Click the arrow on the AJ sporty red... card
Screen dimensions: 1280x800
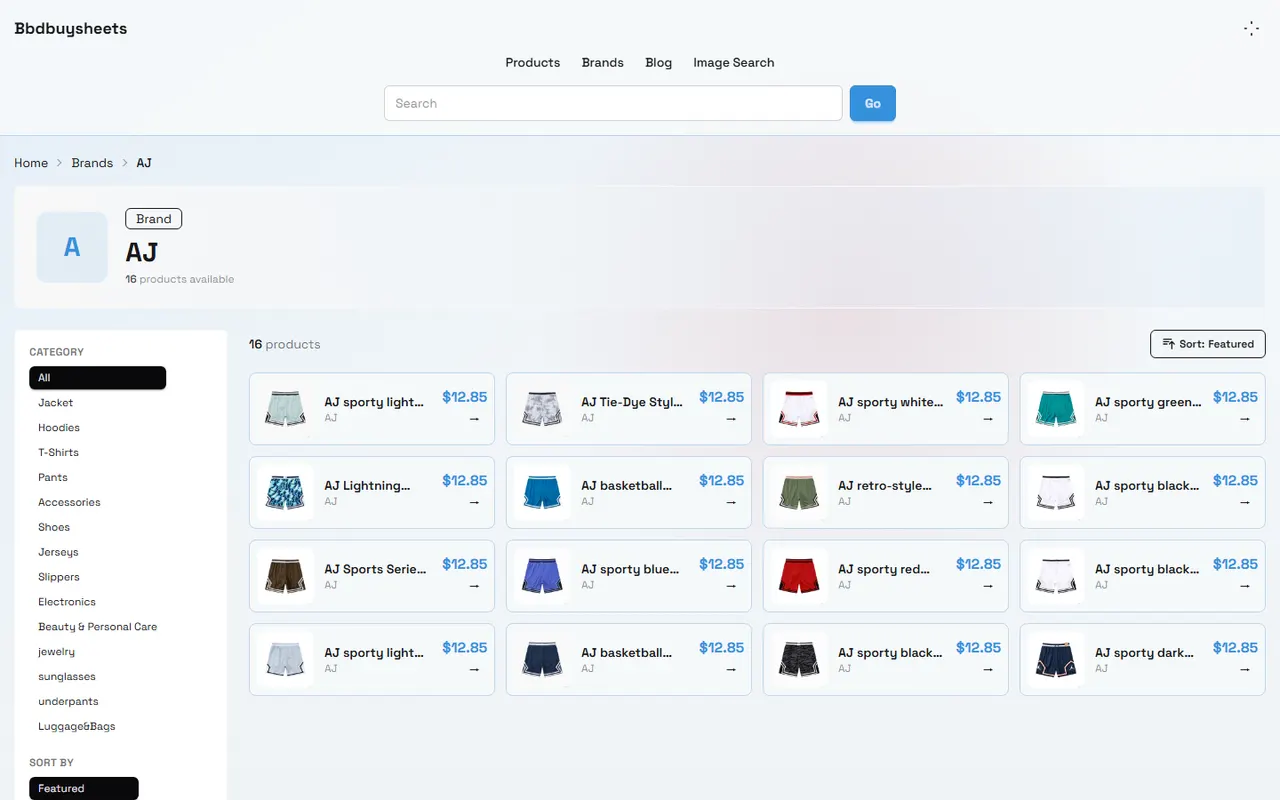coord(988,586)
